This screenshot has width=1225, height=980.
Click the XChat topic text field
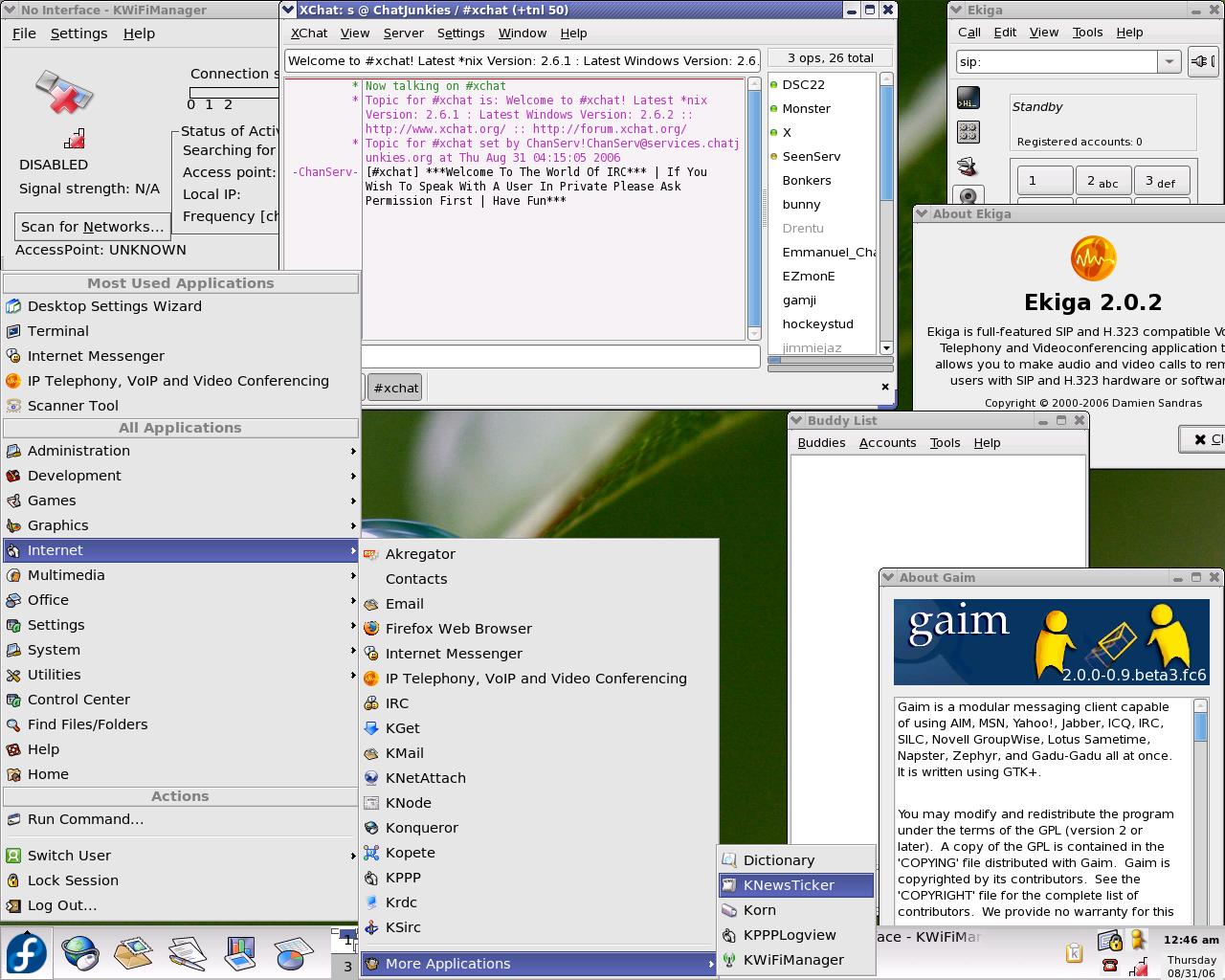coord(523,60)
